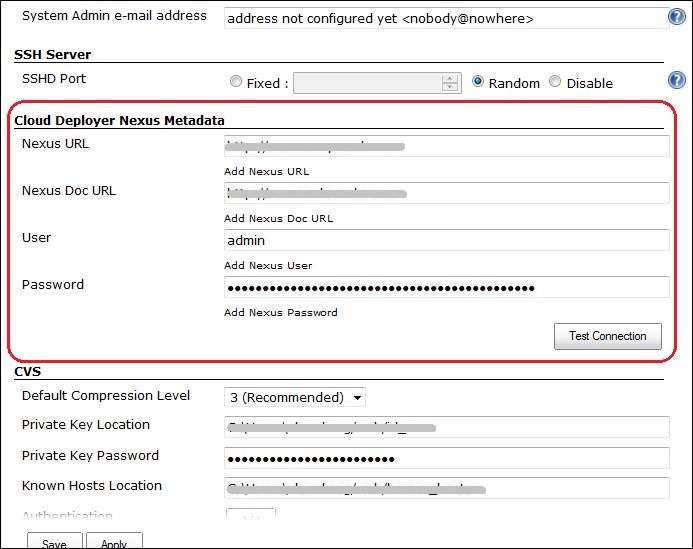This screenshot has width=693, height=549.
Task: Click the Add Nexus User hint text
Action: point(268,265)
